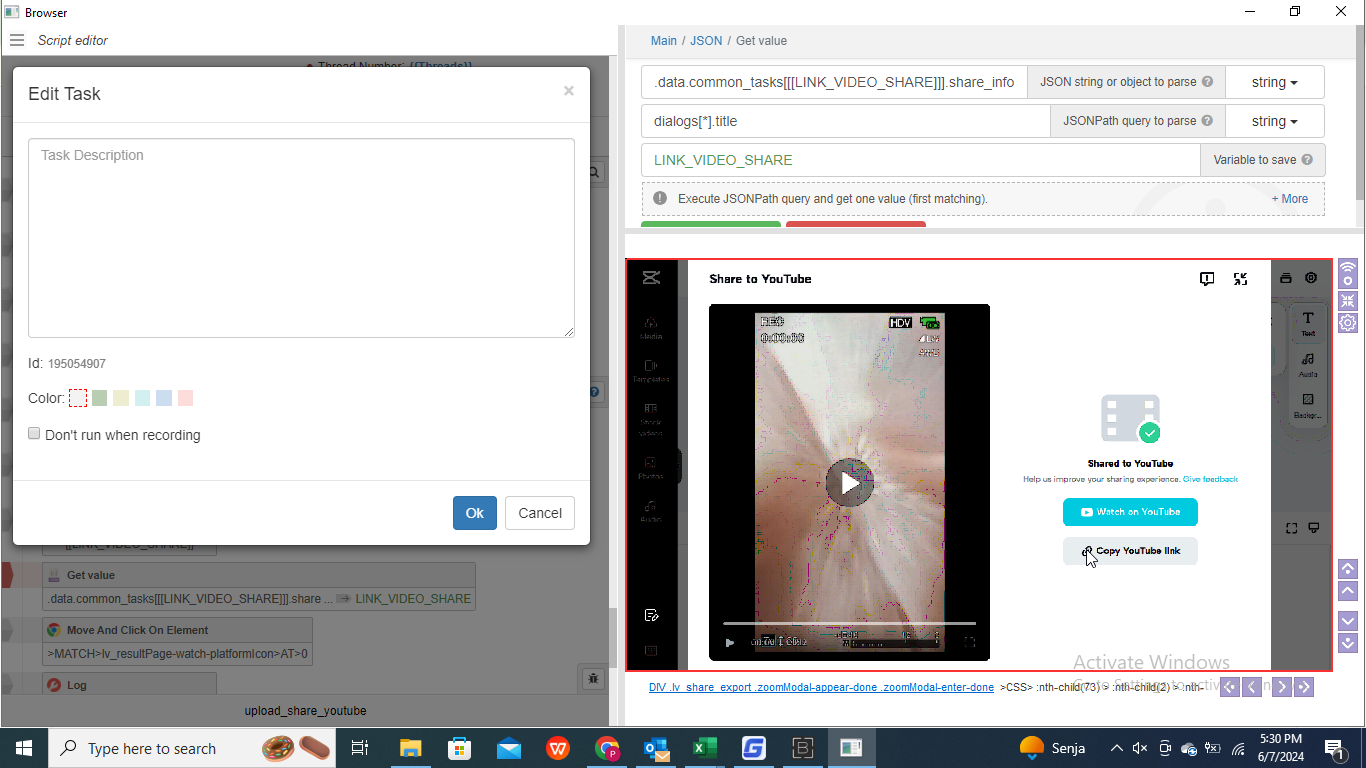Click the Ok button in dialog

(x=474, y=513)
